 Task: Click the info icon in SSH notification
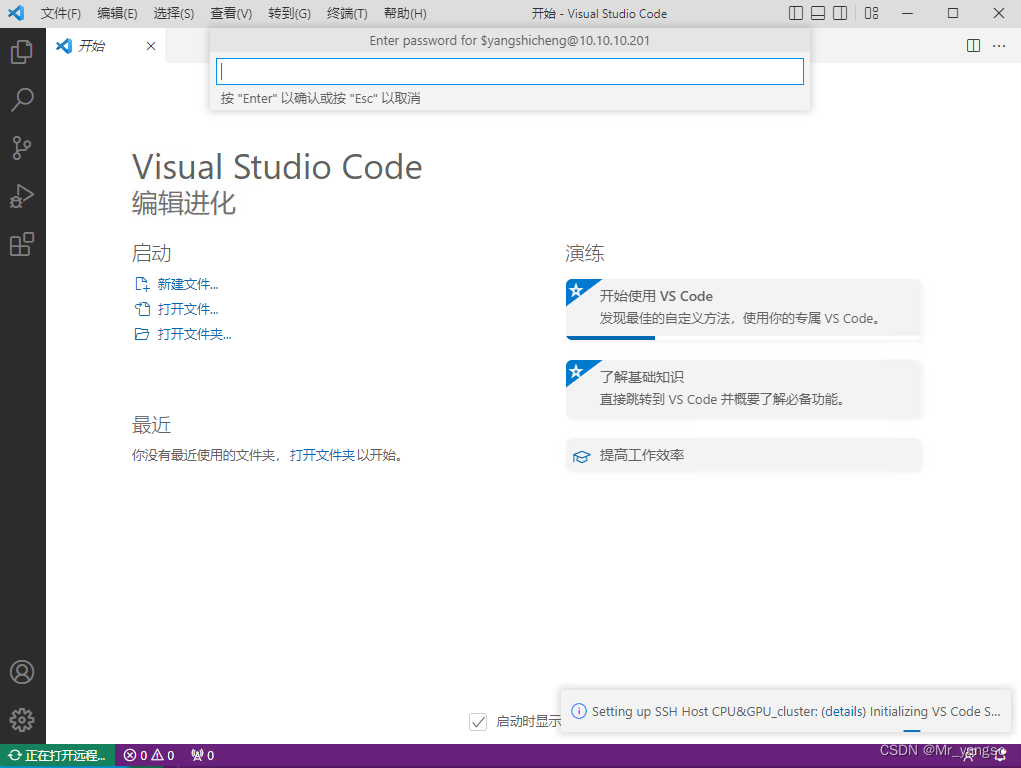pos(579,711)
